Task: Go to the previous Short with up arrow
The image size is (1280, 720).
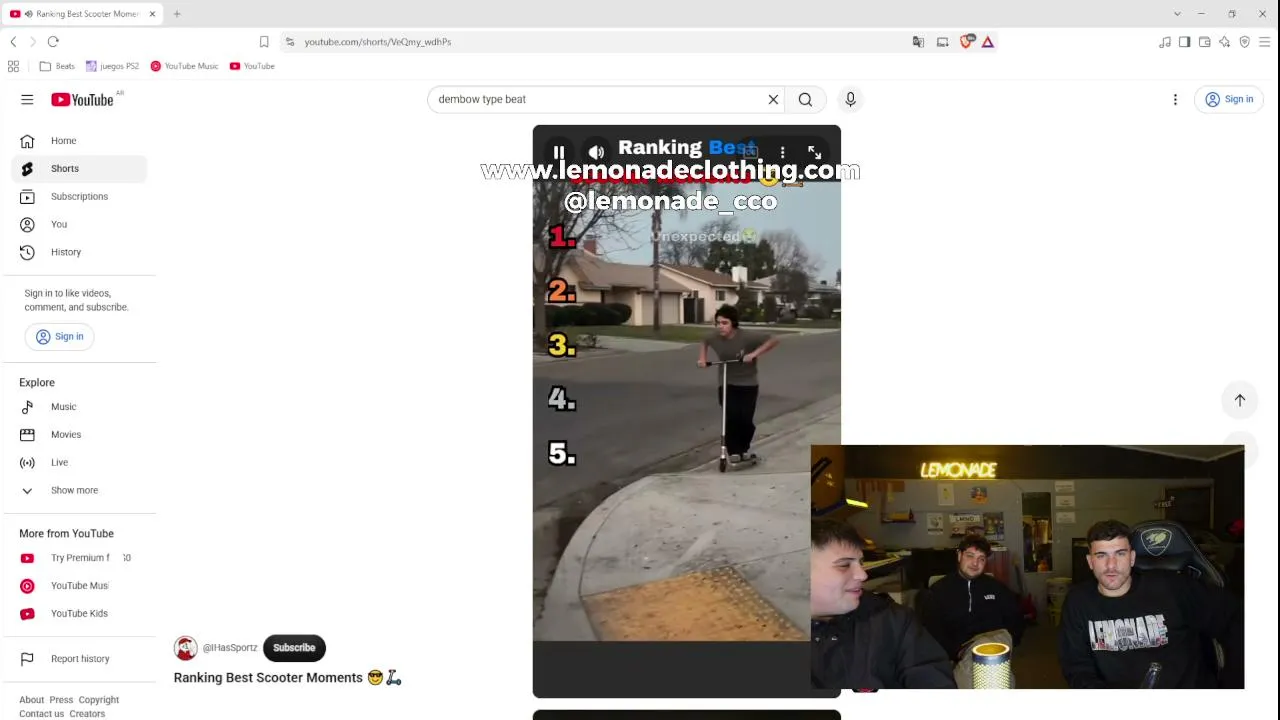Action: pyautogui.click(x=1240, y=400)
